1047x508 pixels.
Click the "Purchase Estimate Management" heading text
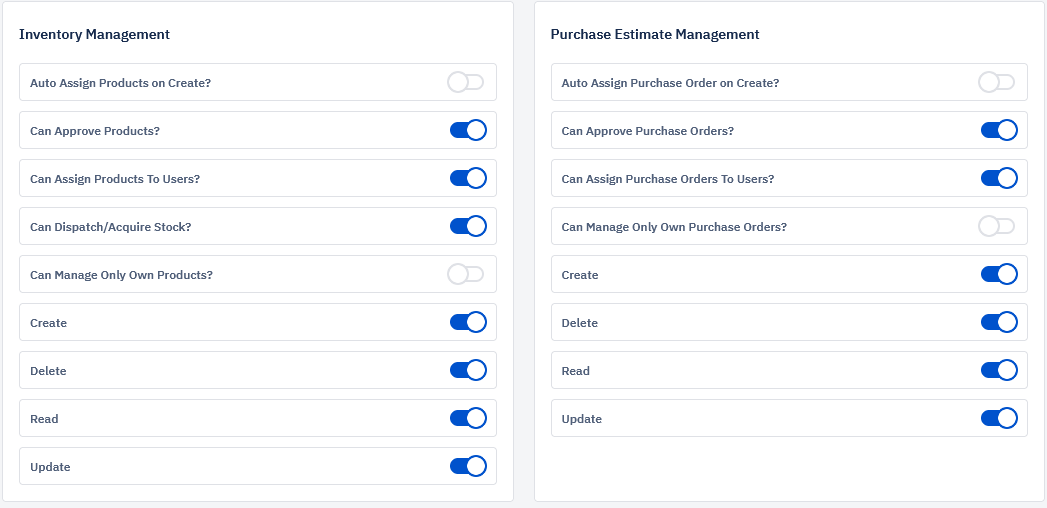click(655, 34)
